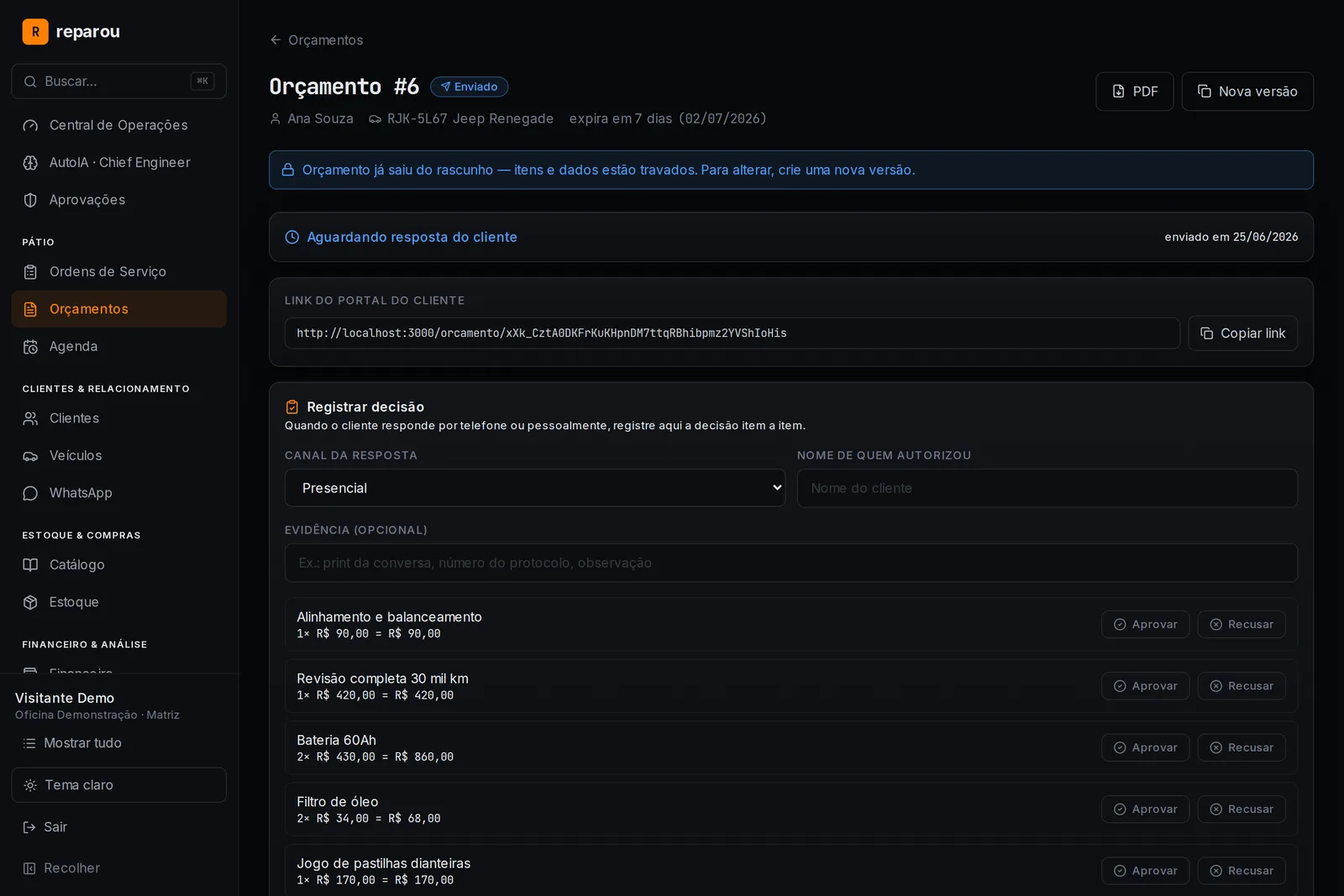
Task: Click the Estoque box icon
Action: coord(30,602)
